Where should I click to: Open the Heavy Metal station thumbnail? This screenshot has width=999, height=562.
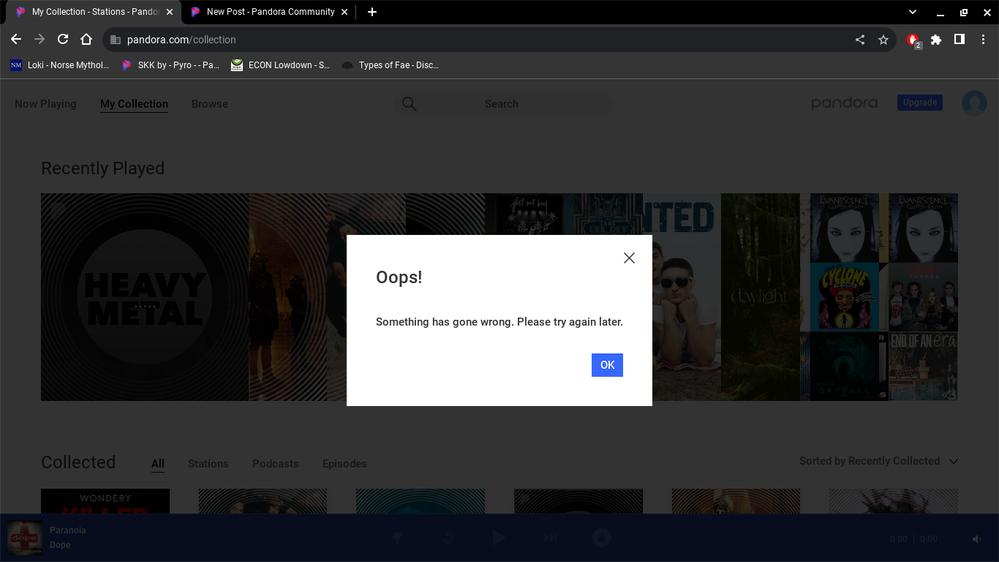tap(145, 297)
